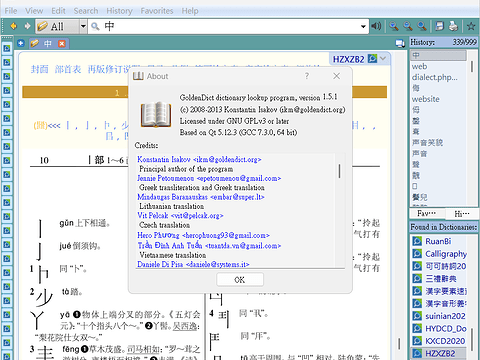This screenshot has width=480, height=360.
Task: Open Vit Pelcak email link
Action: [x=180, y=216]
